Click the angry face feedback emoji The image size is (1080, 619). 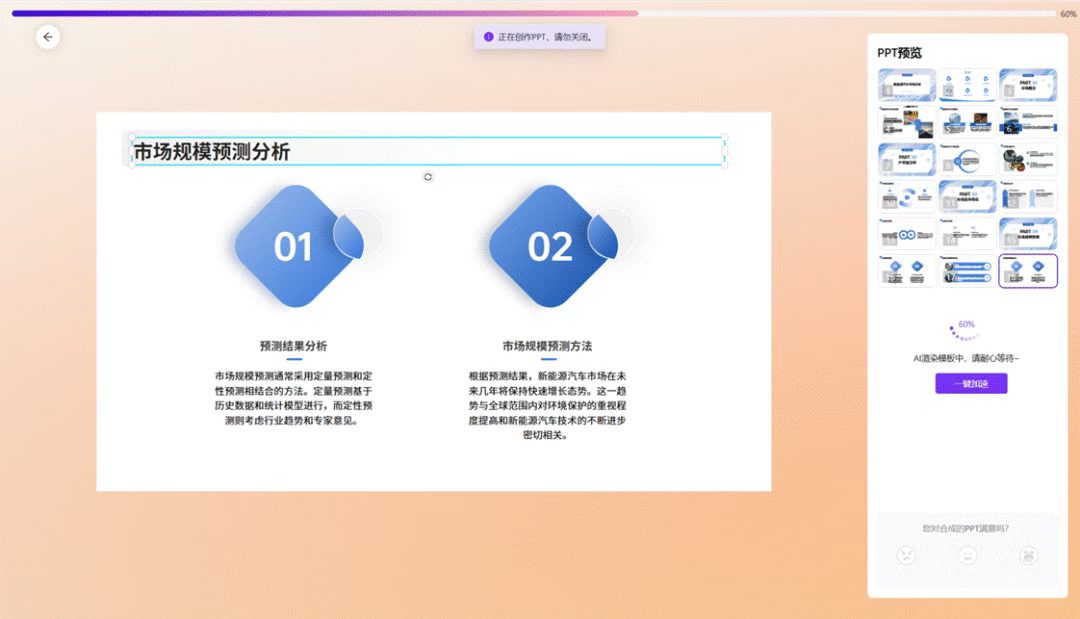[x=906, y=556]
